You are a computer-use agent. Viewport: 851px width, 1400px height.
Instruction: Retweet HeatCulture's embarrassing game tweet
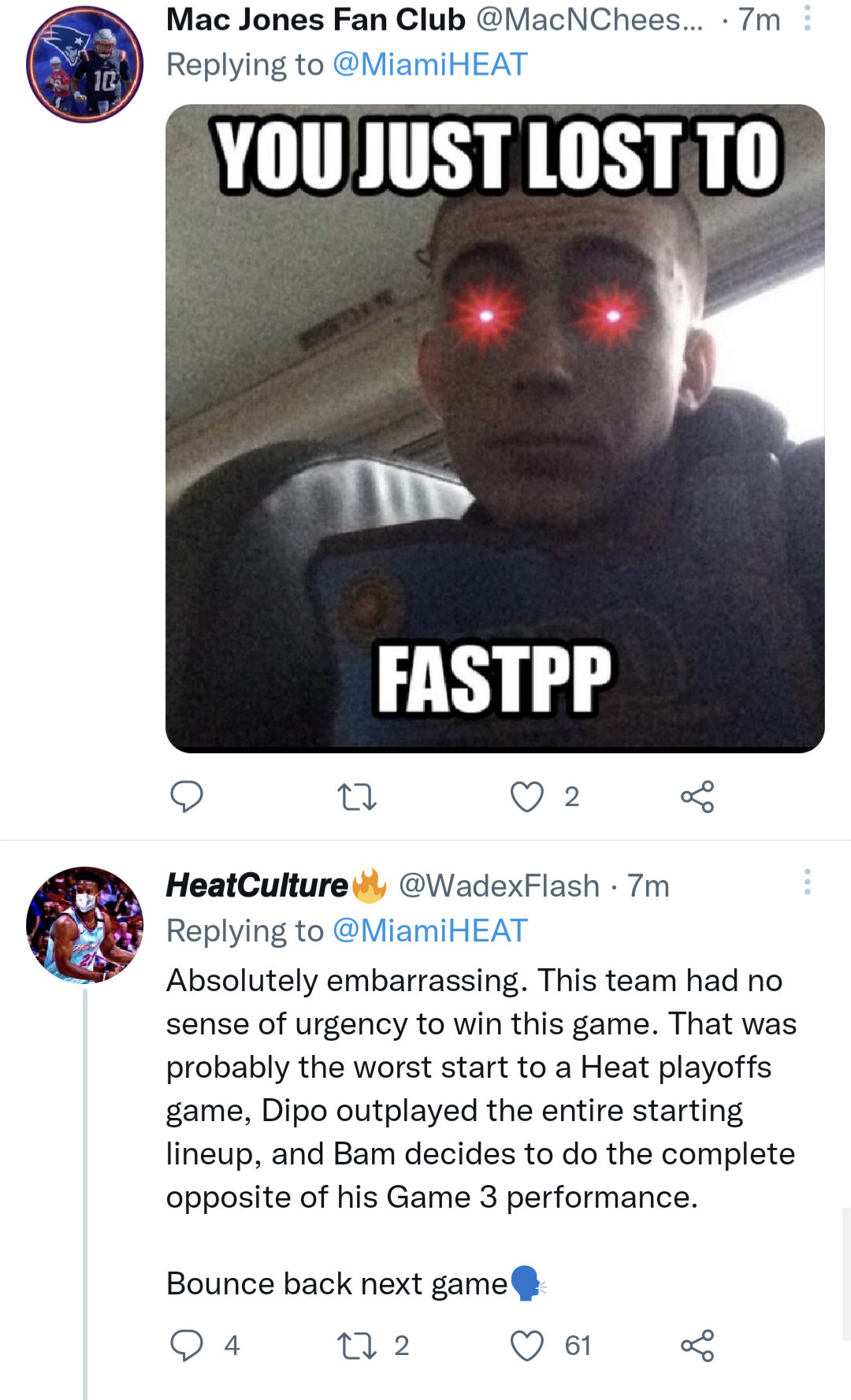point(356,1345)
